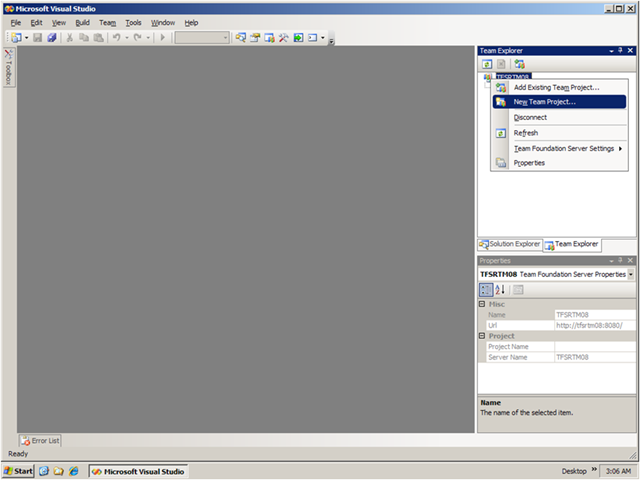This screenshot has height=480, width=640.
Task: Toggle Categorized view in Properties panel
Action: click(x=486, y=290)
